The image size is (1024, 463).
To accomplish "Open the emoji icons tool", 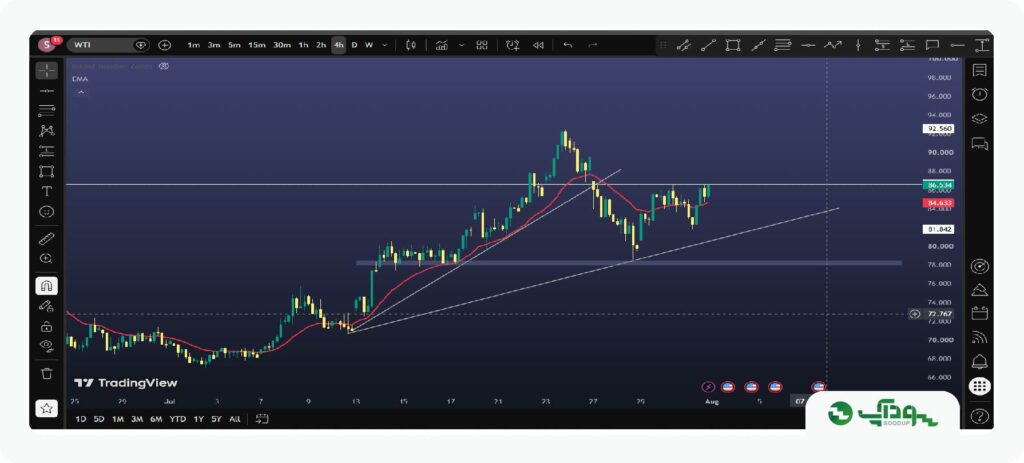I will pyautogui.click(x=46, y=212).
